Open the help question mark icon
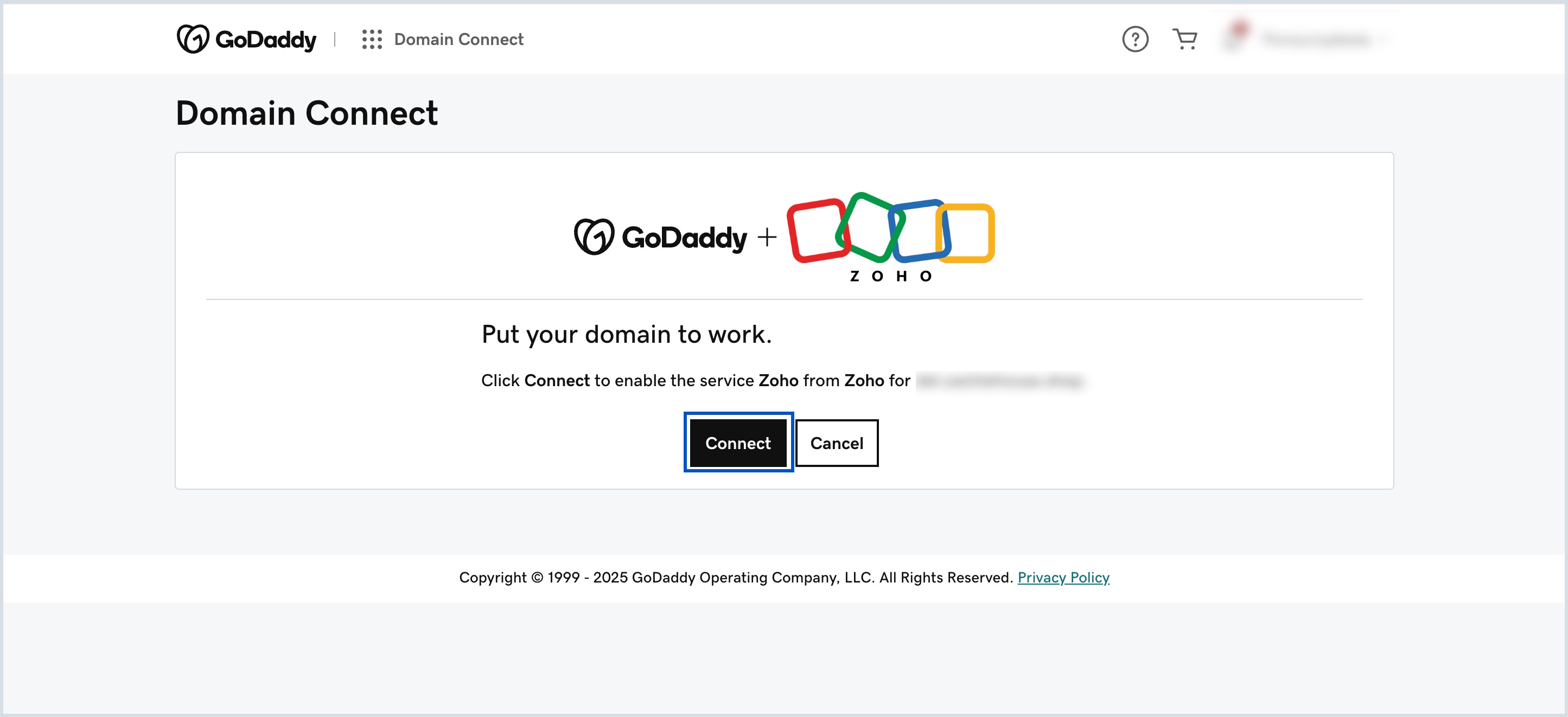This screenshot has height=717, width=1568. pyautogui.click(x=1134, y=39)
